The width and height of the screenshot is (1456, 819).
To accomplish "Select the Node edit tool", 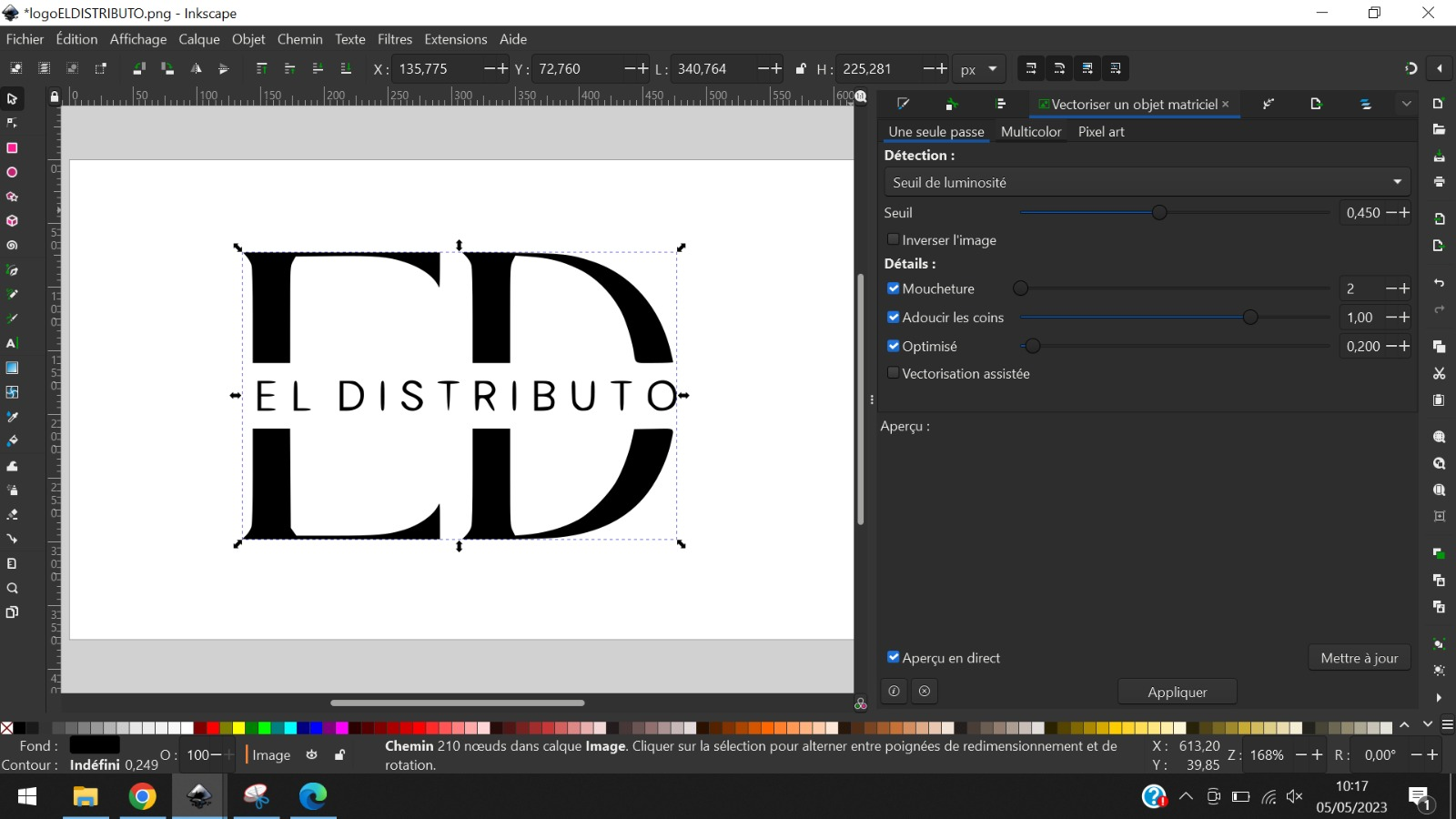I will coord(12,123).
